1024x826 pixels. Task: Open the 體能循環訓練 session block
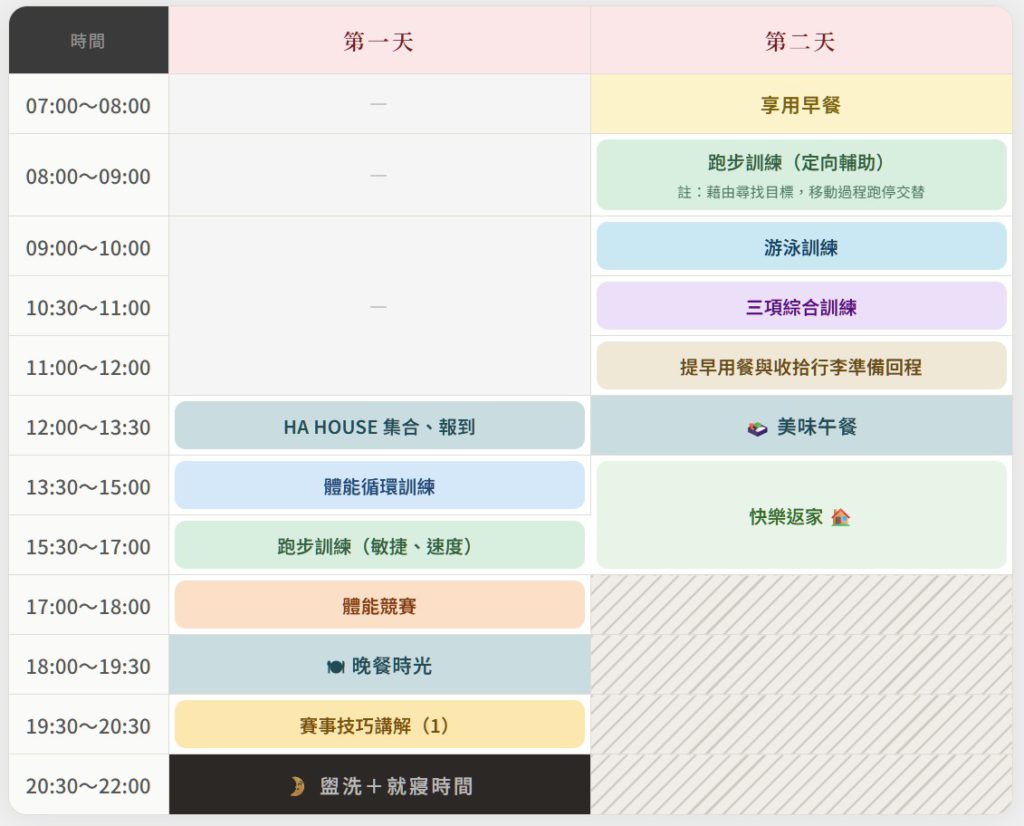click(x=379, y=486)
